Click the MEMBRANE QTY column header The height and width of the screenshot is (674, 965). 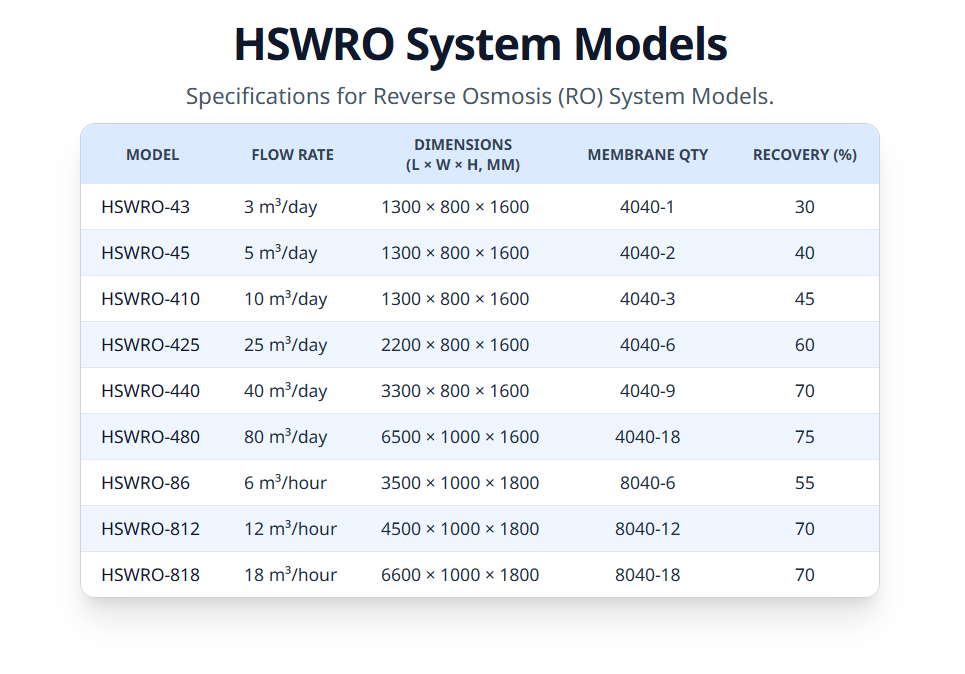pyautogui.click(x=647, y=155)
